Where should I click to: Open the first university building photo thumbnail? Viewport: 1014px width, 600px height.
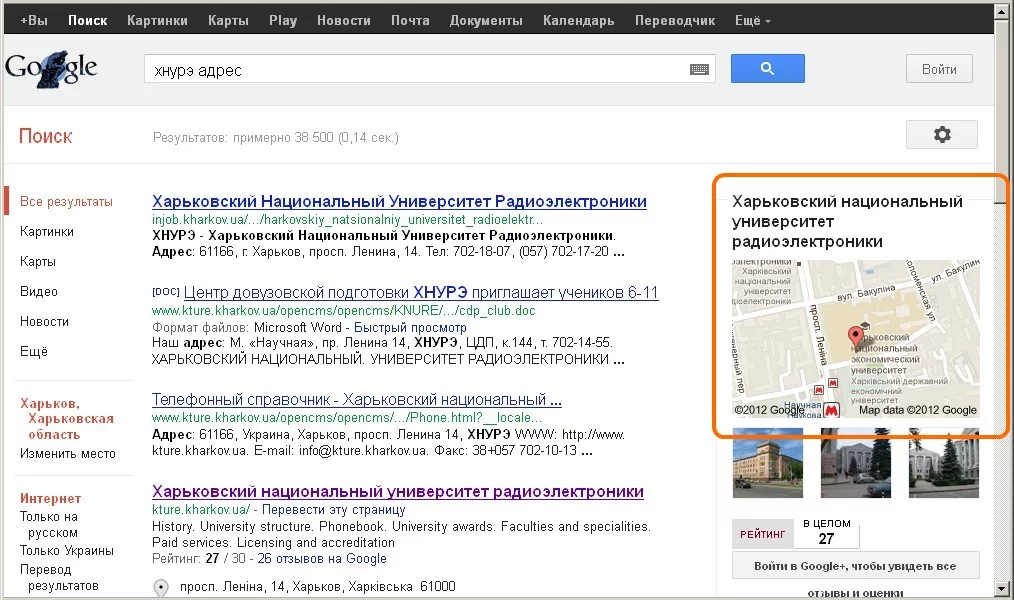click(768, 463)
